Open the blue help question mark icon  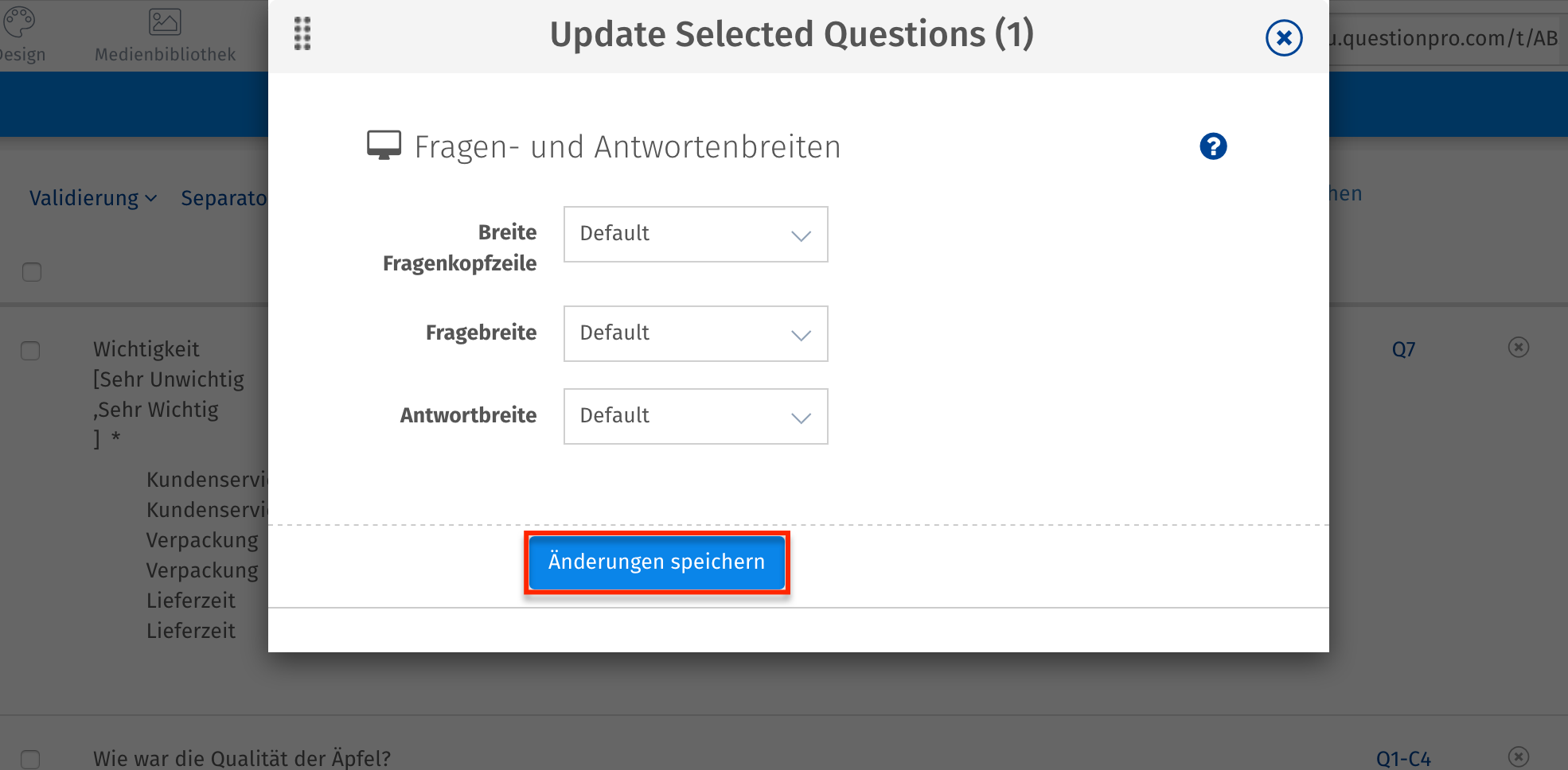pos(1213,146)
